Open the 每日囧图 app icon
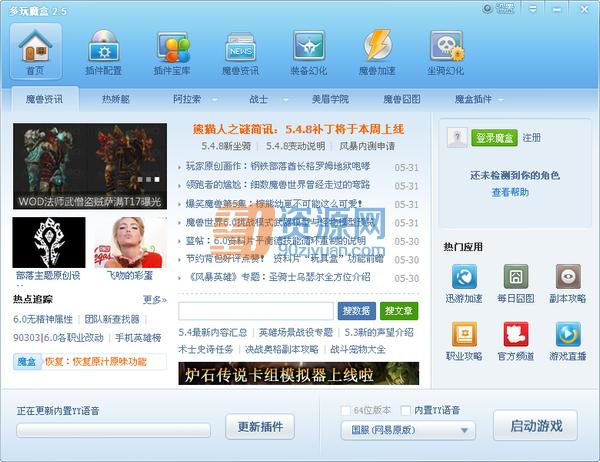This screenshot has height=462, width=600. (516, 276)
